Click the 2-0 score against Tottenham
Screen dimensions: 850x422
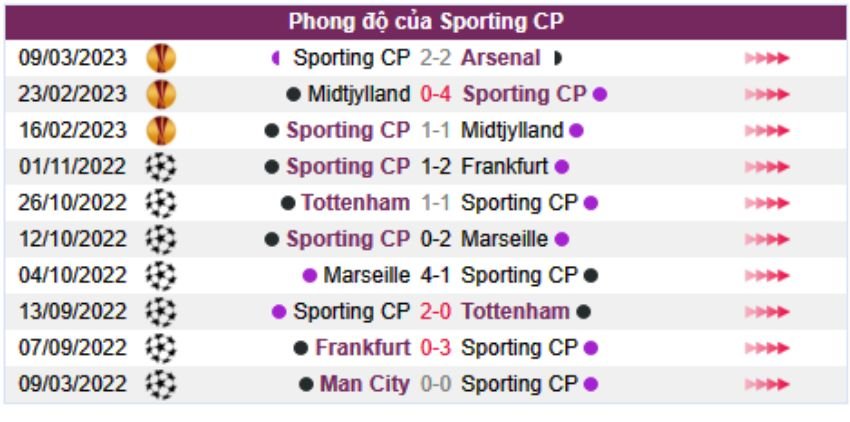[x=436, y=311]
